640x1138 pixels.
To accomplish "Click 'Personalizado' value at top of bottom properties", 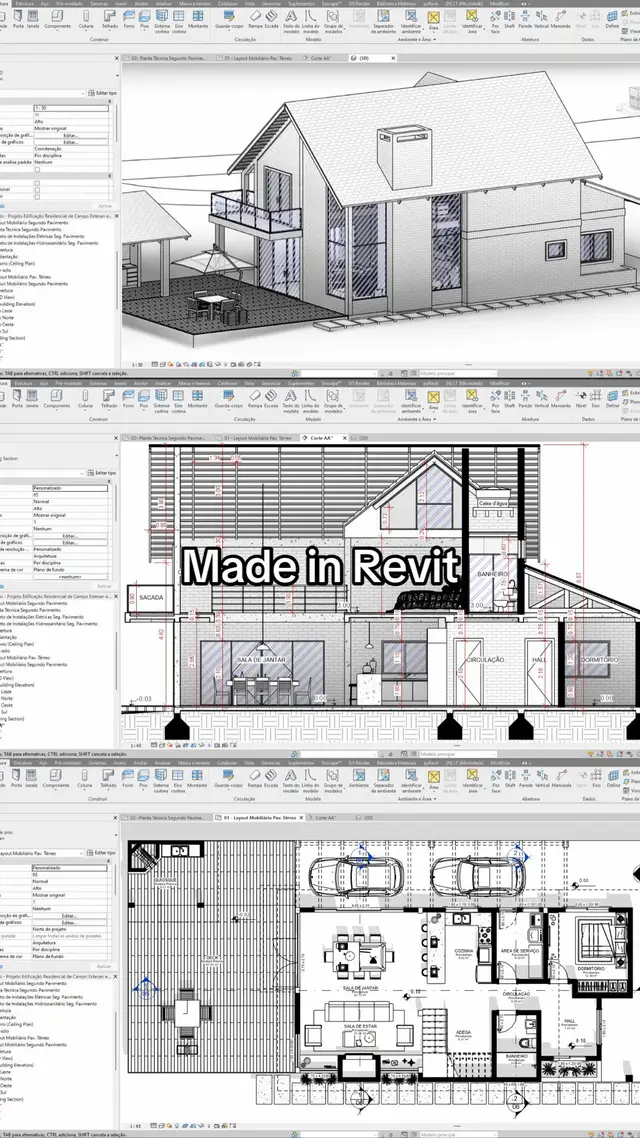I will click(x=70, y=868).
